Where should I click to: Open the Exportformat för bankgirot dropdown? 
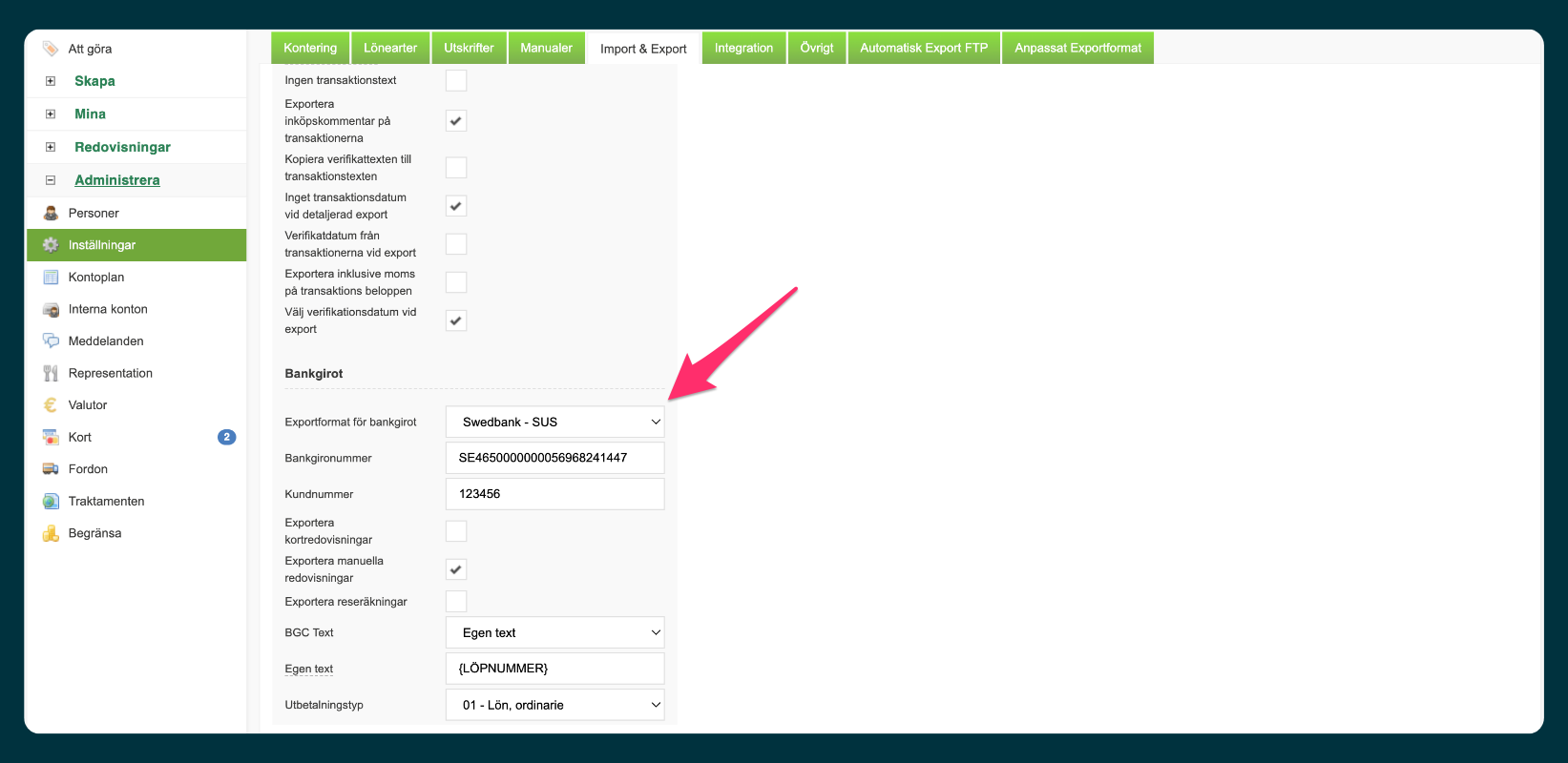point(554,422)
